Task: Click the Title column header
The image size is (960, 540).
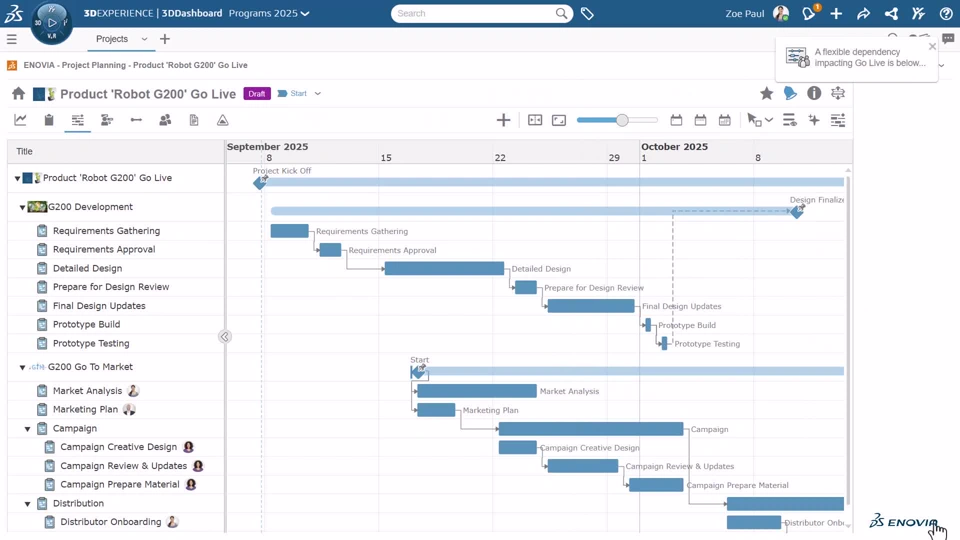Action: click(24, 151)
